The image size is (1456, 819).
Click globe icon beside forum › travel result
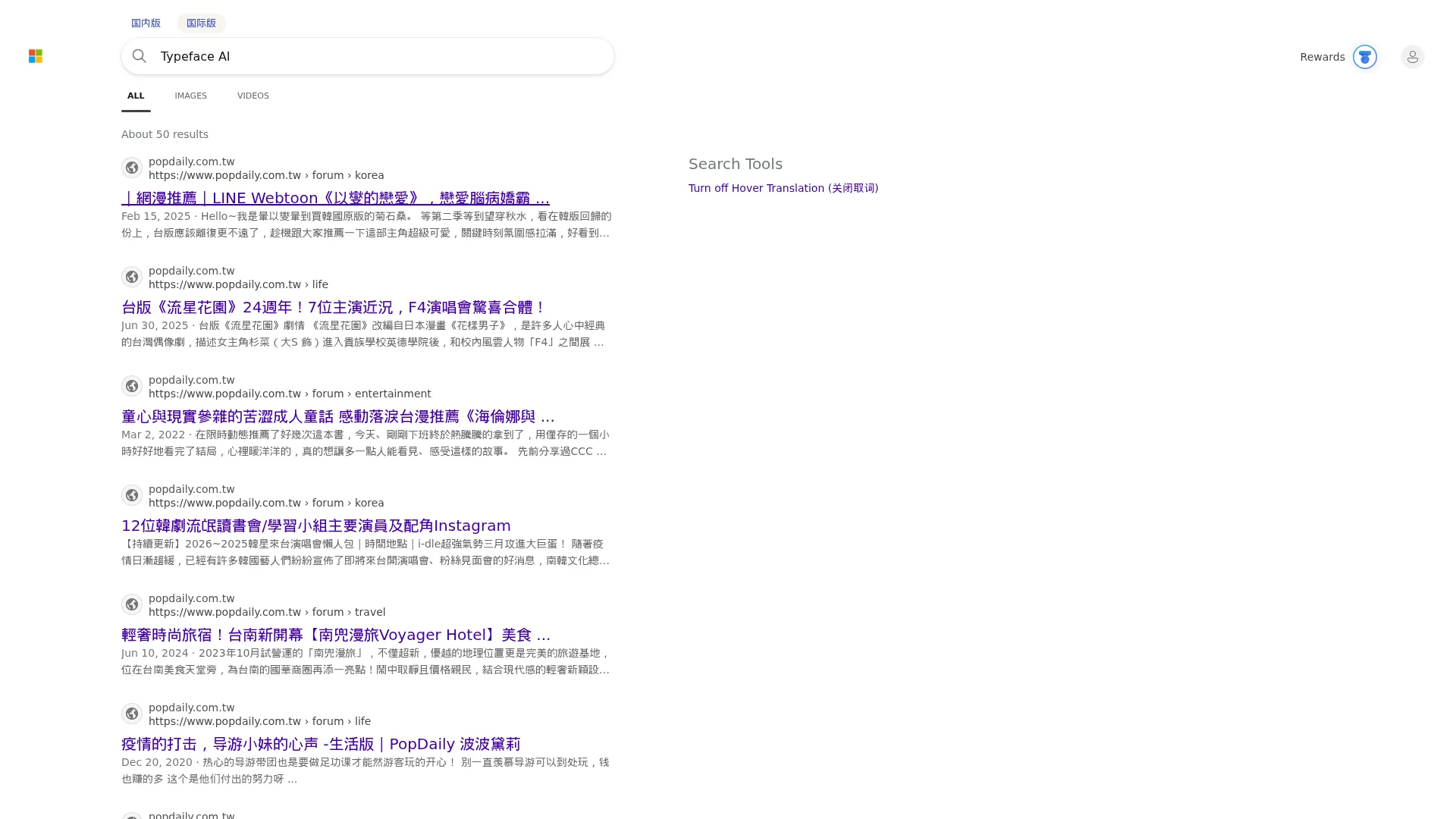pos(132,604)
